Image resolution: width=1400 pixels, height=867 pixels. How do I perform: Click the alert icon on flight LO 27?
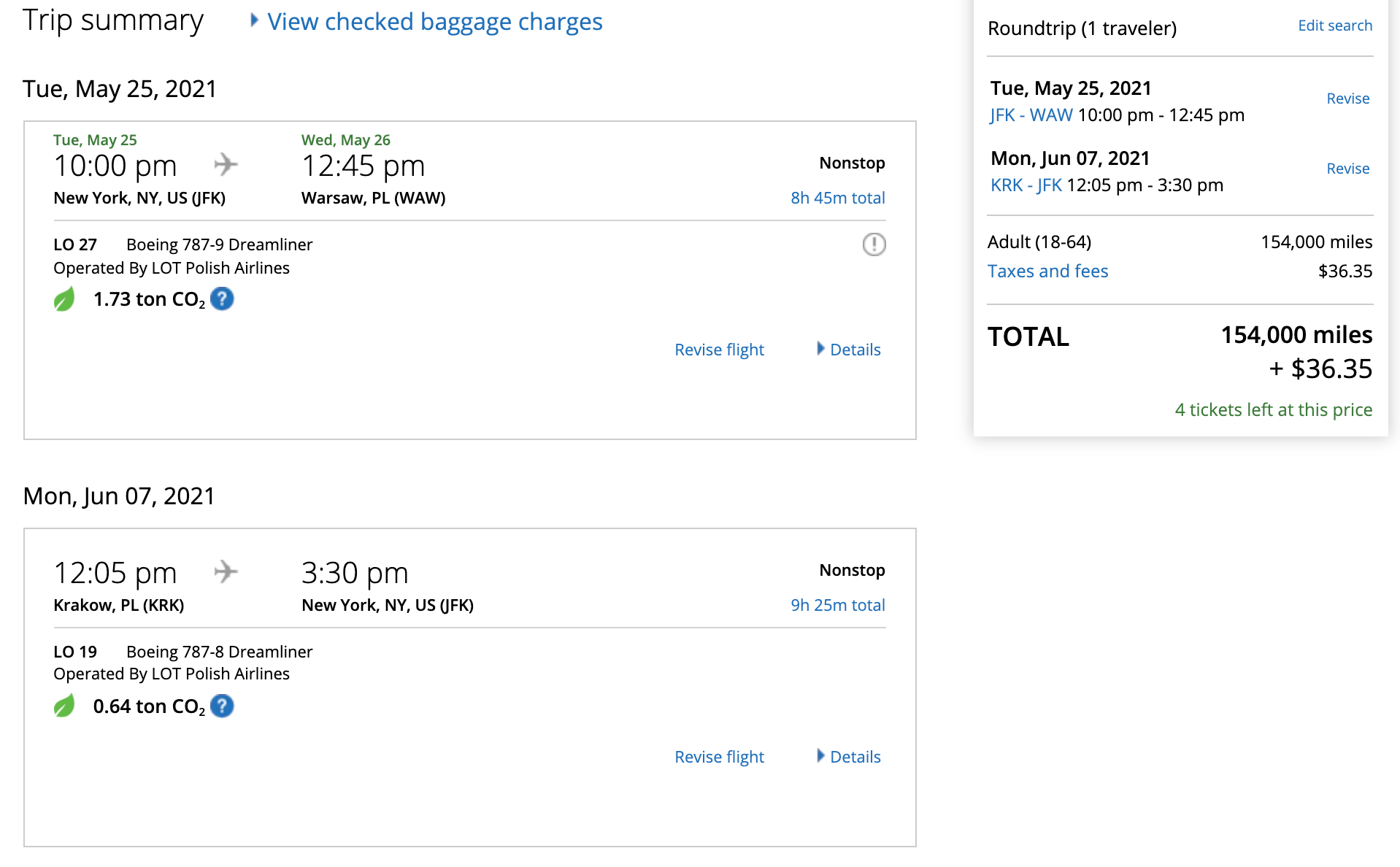[874, 244]
